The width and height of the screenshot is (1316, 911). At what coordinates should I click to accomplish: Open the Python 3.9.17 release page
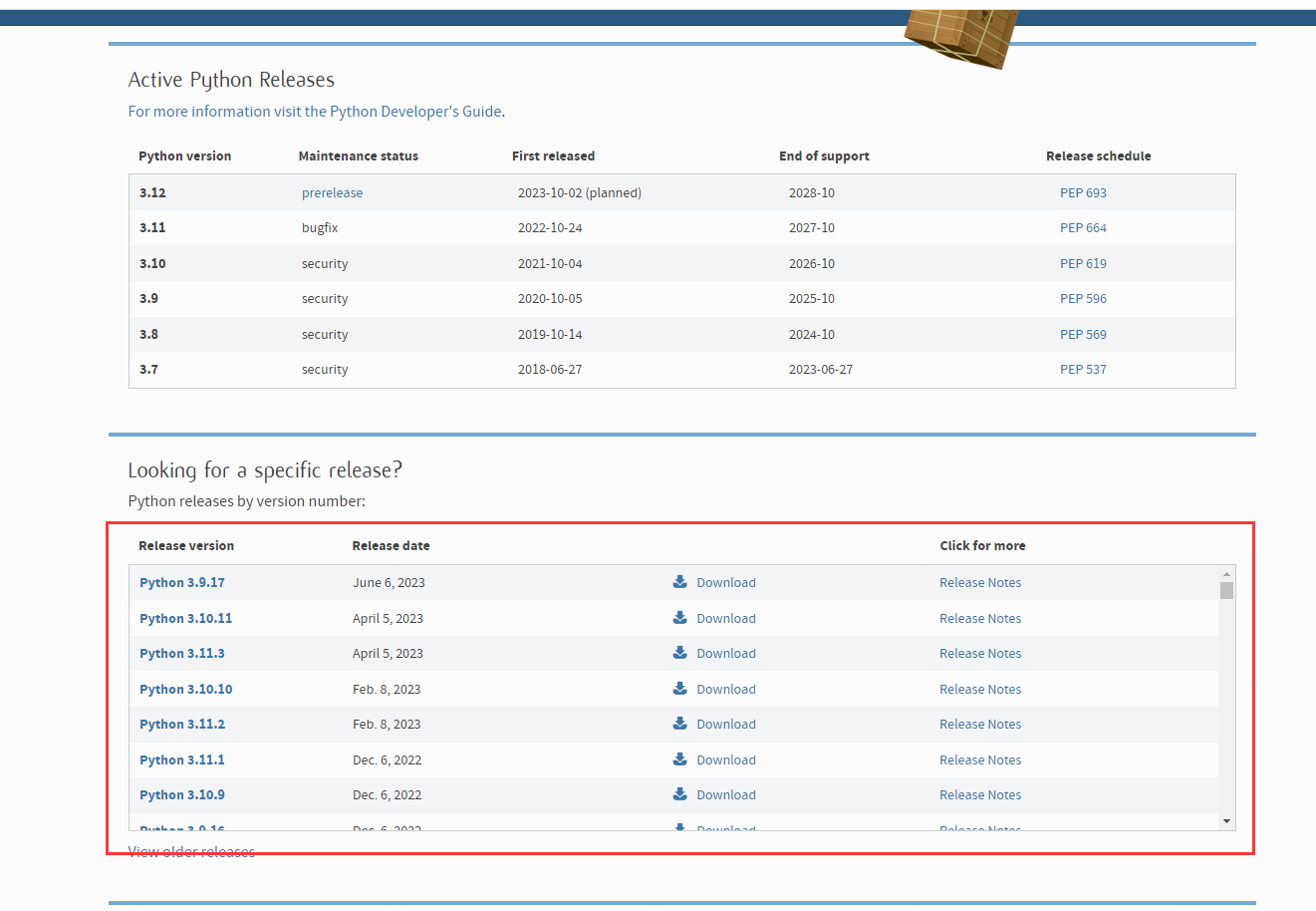182,582
